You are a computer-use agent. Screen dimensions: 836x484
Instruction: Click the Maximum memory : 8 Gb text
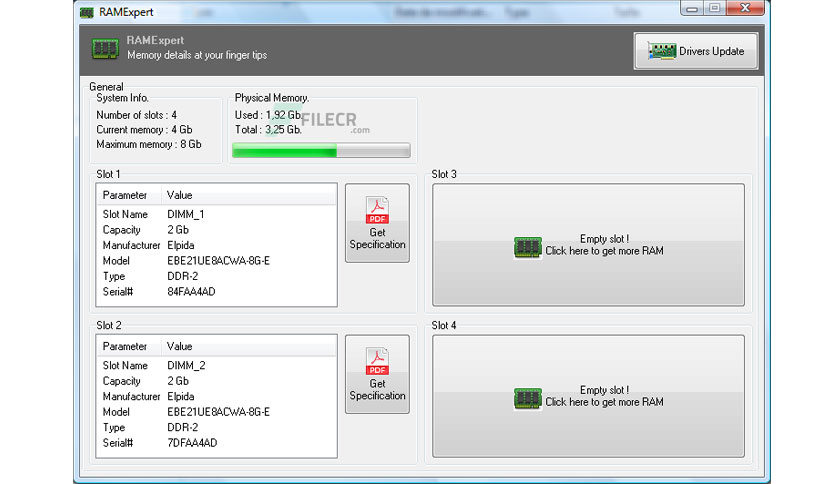pos(149,144)
